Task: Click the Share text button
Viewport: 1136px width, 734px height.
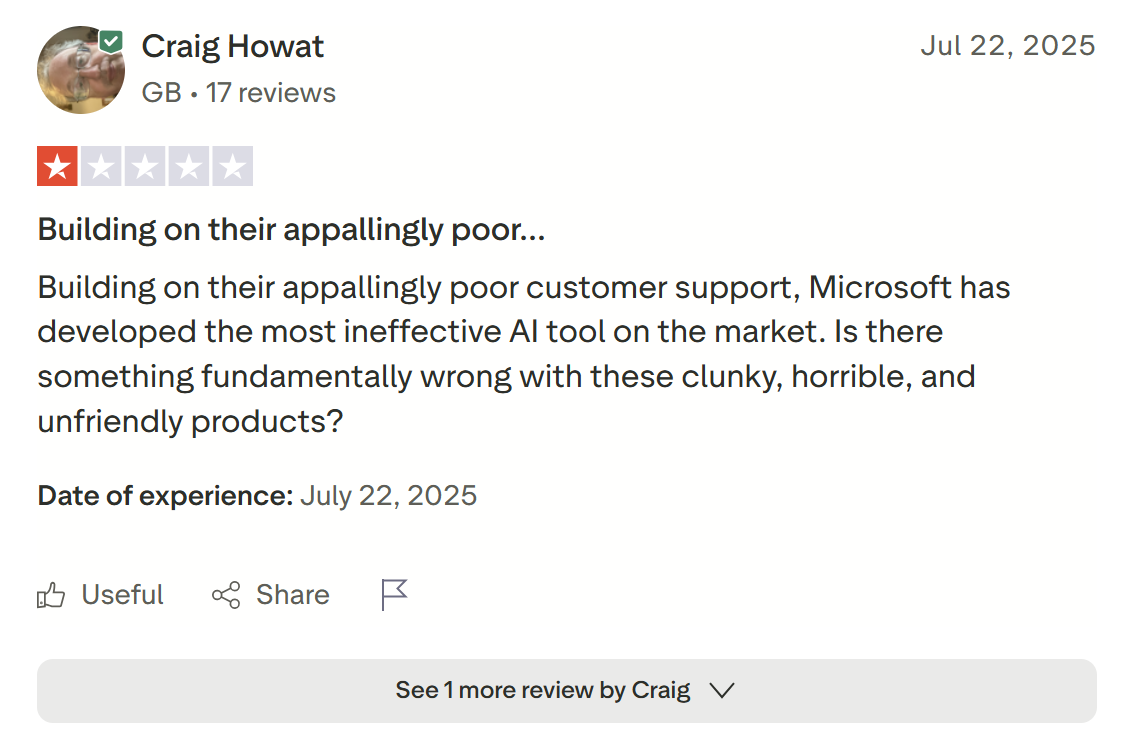Action: click(x=293, y=595)
